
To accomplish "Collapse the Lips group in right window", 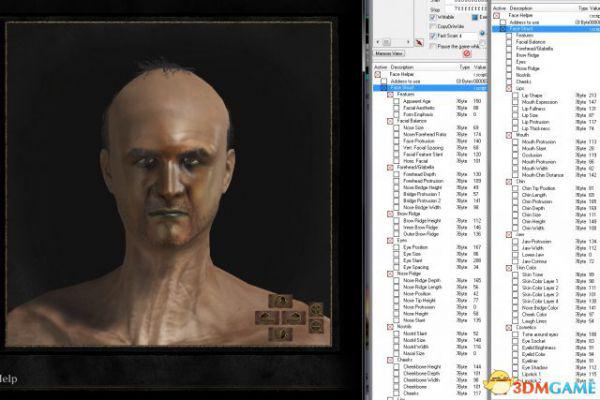I will 509,88.
